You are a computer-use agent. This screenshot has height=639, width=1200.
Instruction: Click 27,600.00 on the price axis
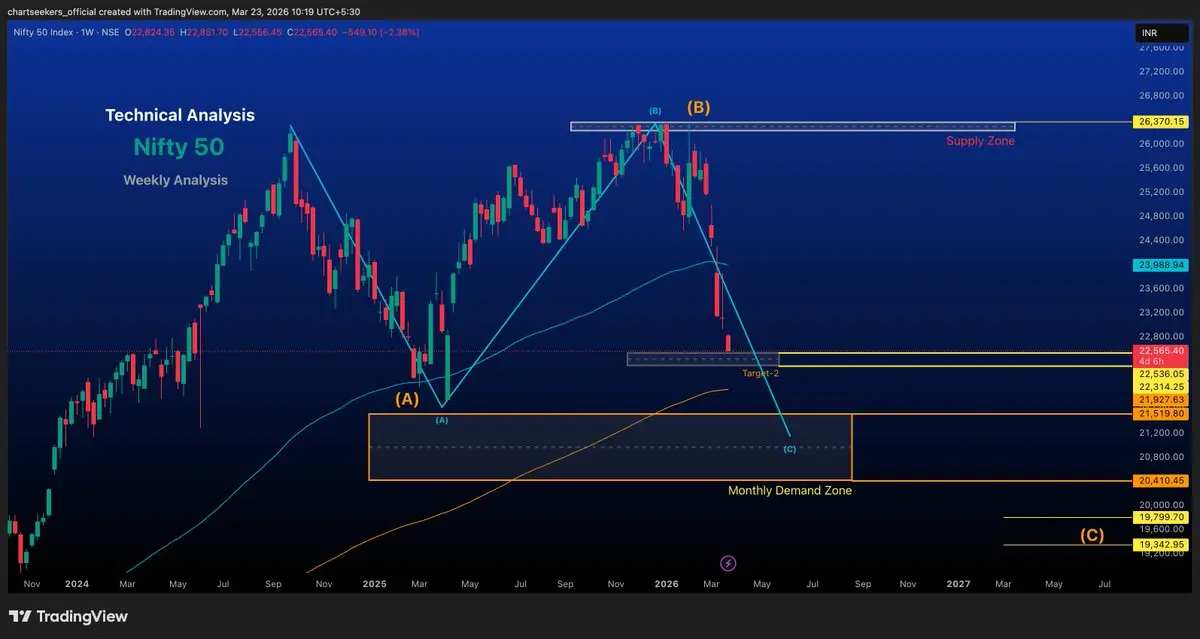pyautogui.click(x=1159, y=48)
